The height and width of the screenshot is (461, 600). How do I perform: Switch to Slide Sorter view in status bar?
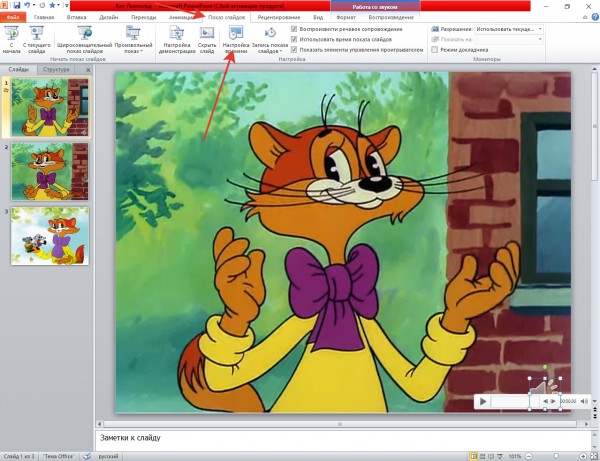coord(483,456)
